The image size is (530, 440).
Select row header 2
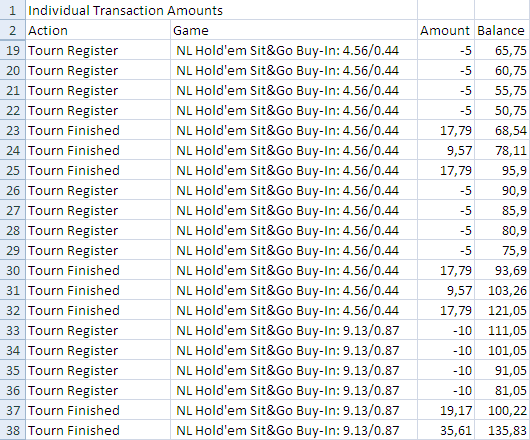pyautogui.click(x=13, y=30)
